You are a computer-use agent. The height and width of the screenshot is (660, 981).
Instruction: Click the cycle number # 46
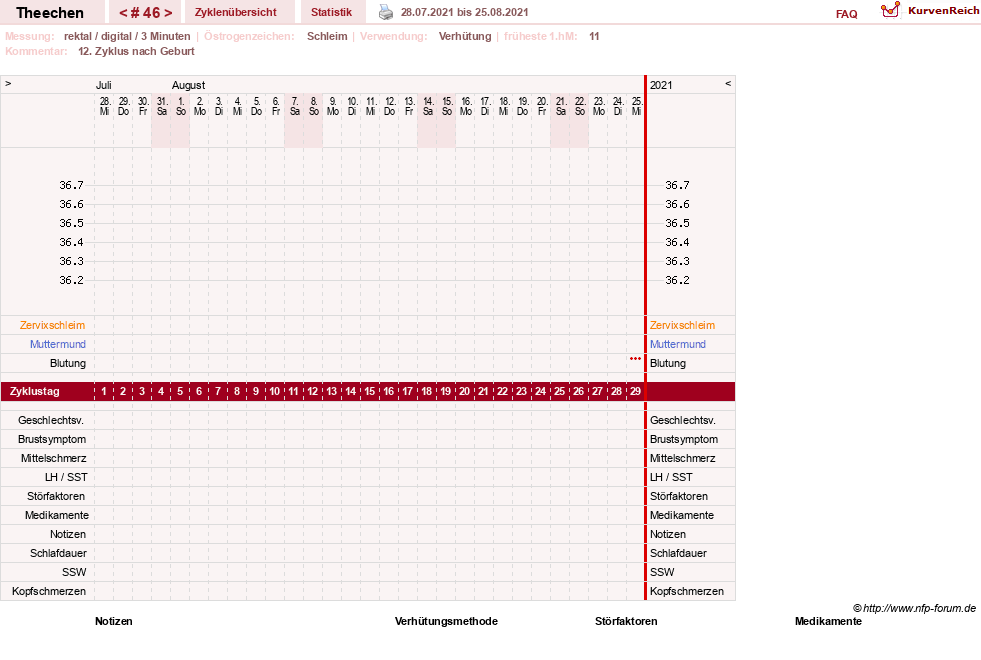tap(145, 13)
